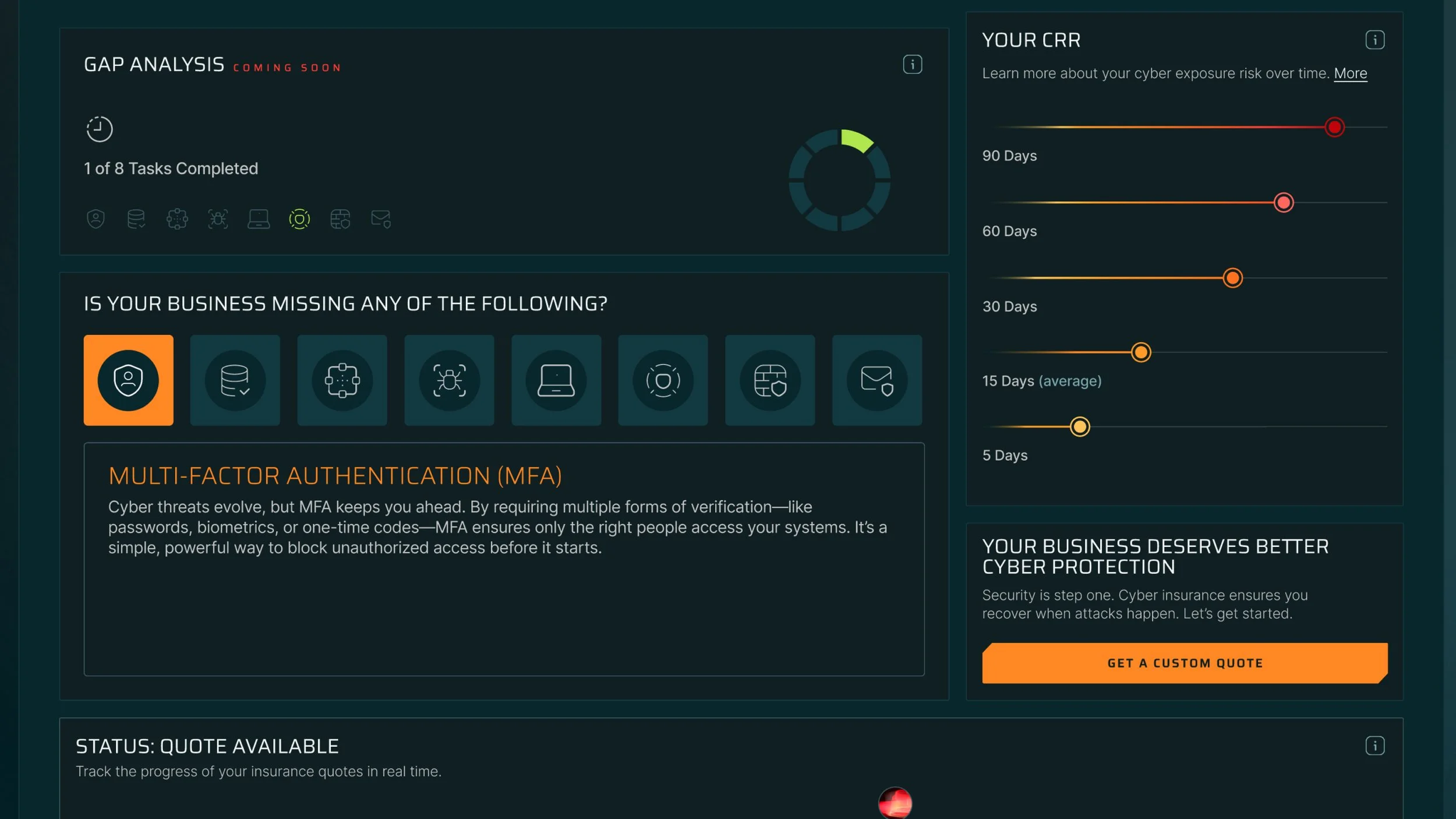Click the green completed task icon
This screenshot has height=819, width=1456.
[299, 219]
